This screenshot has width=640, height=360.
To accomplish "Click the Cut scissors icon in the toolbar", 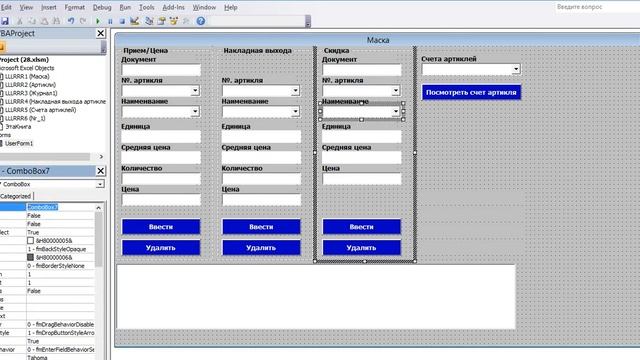I will tap(19, 21).
